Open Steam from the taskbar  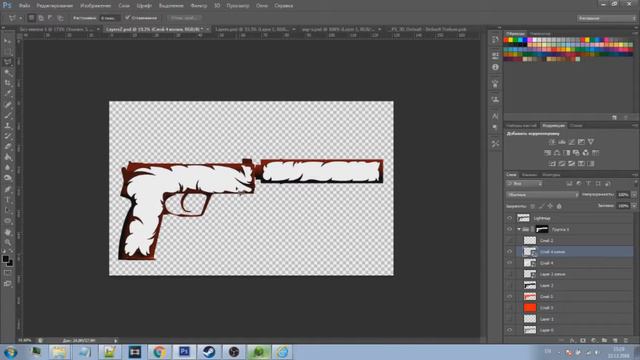pos(209,352)
